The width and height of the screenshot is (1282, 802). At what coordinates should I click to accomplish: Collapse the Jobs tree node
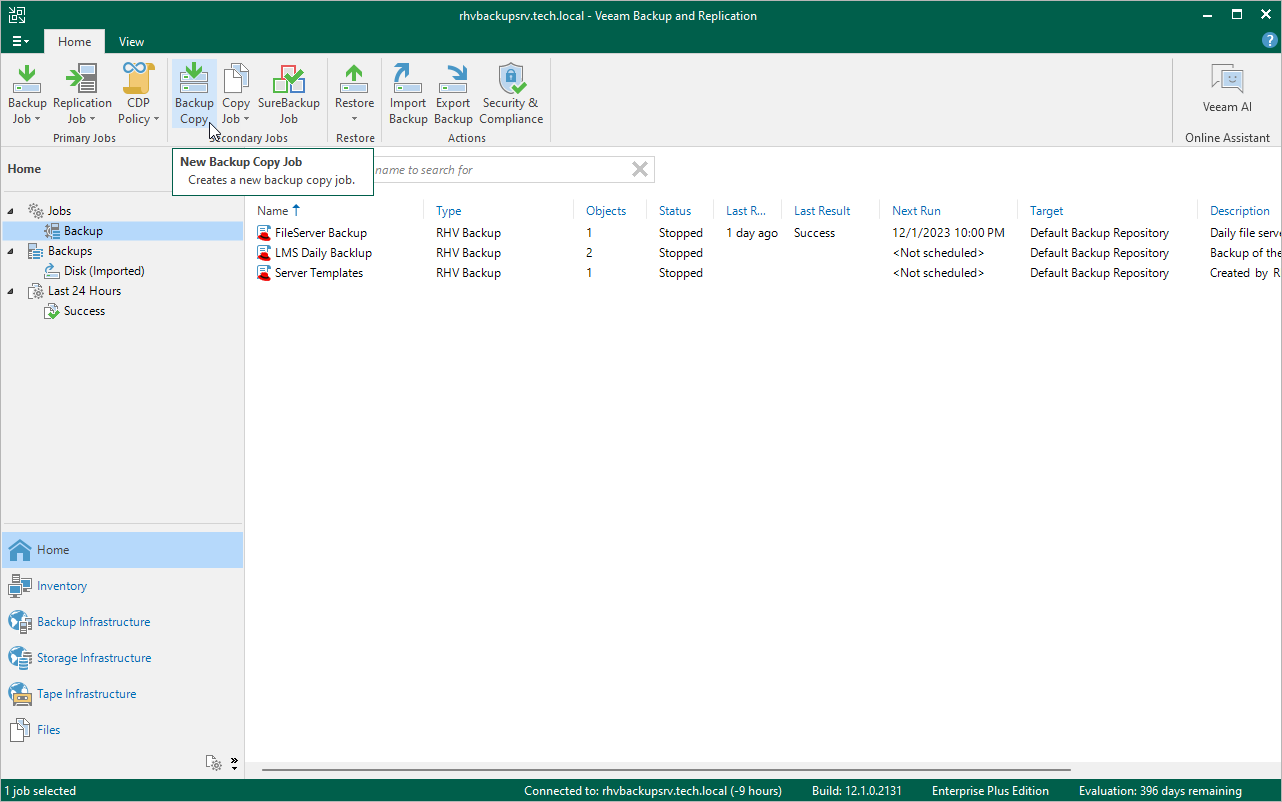click(12, 211)
